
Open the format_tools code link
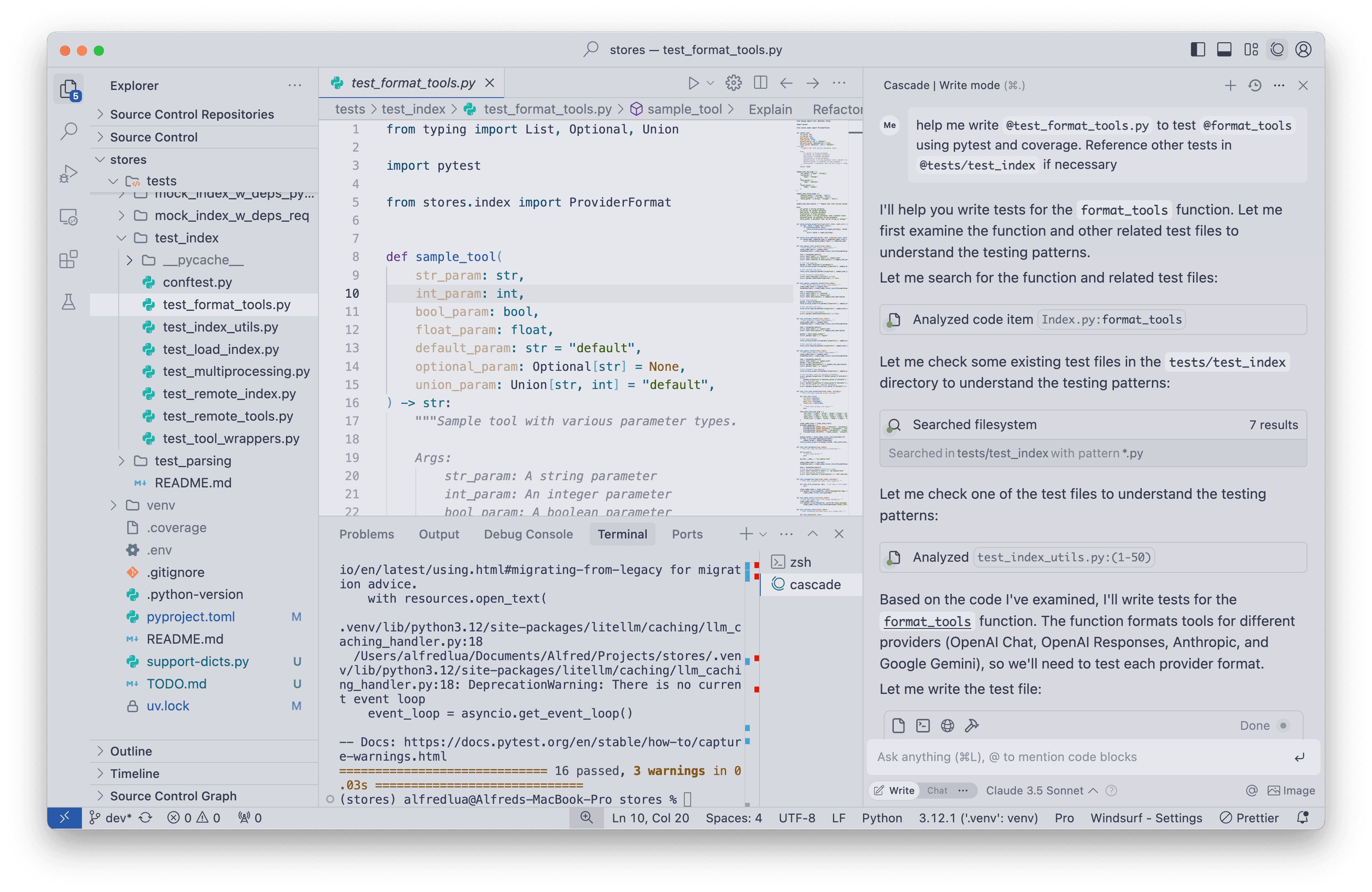pyautogui.click(x=927, y=621)
